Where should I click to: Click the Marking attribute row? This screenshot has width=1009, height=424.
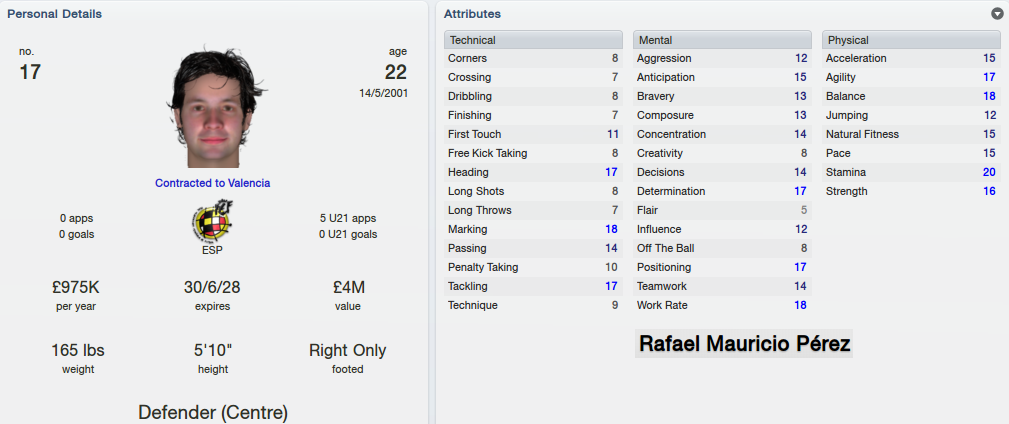(x=533, y=229)
